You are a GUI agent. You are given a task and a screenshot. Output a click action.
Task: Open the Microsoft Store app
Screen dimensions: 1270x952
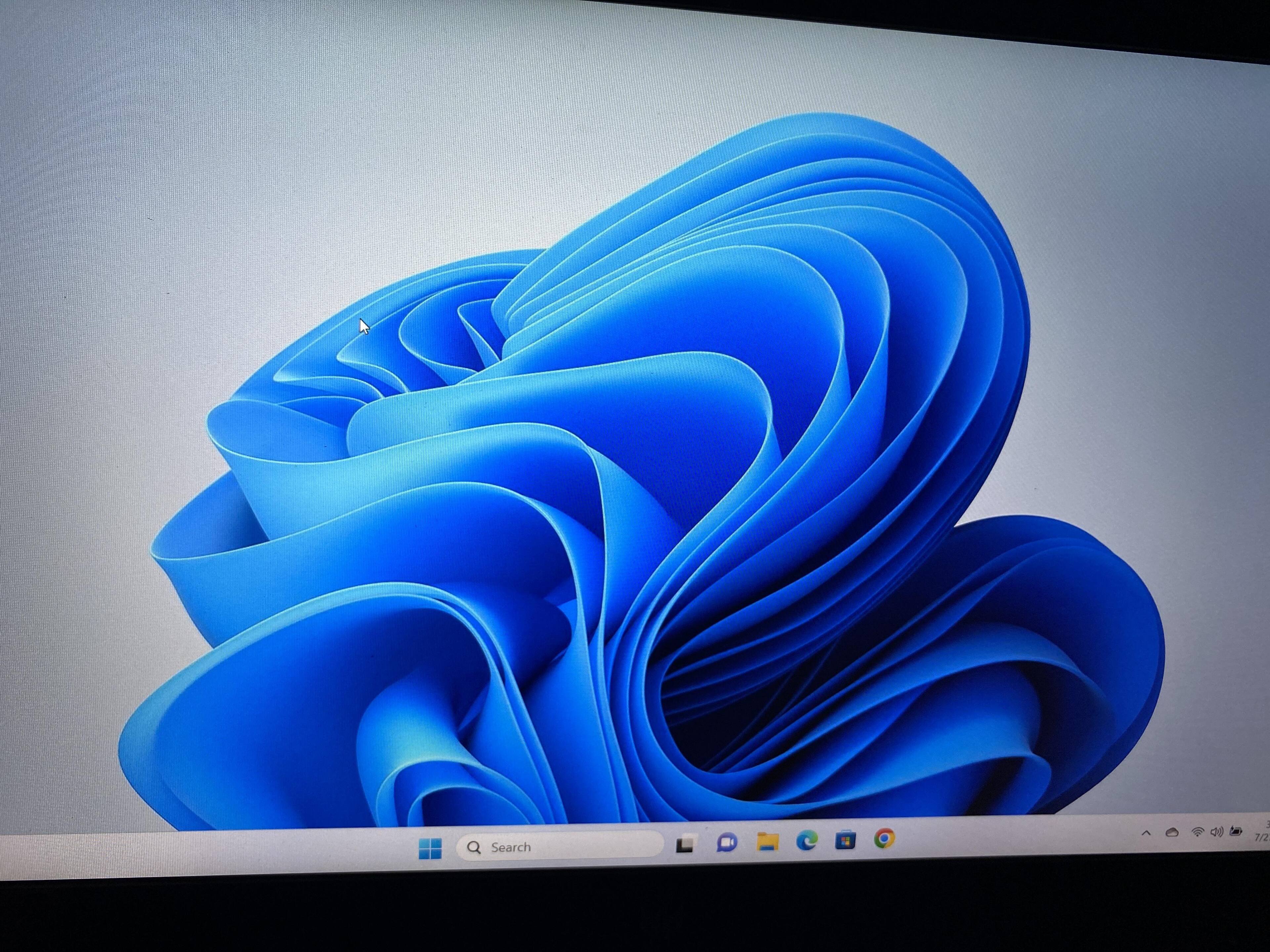pos(845,840)
